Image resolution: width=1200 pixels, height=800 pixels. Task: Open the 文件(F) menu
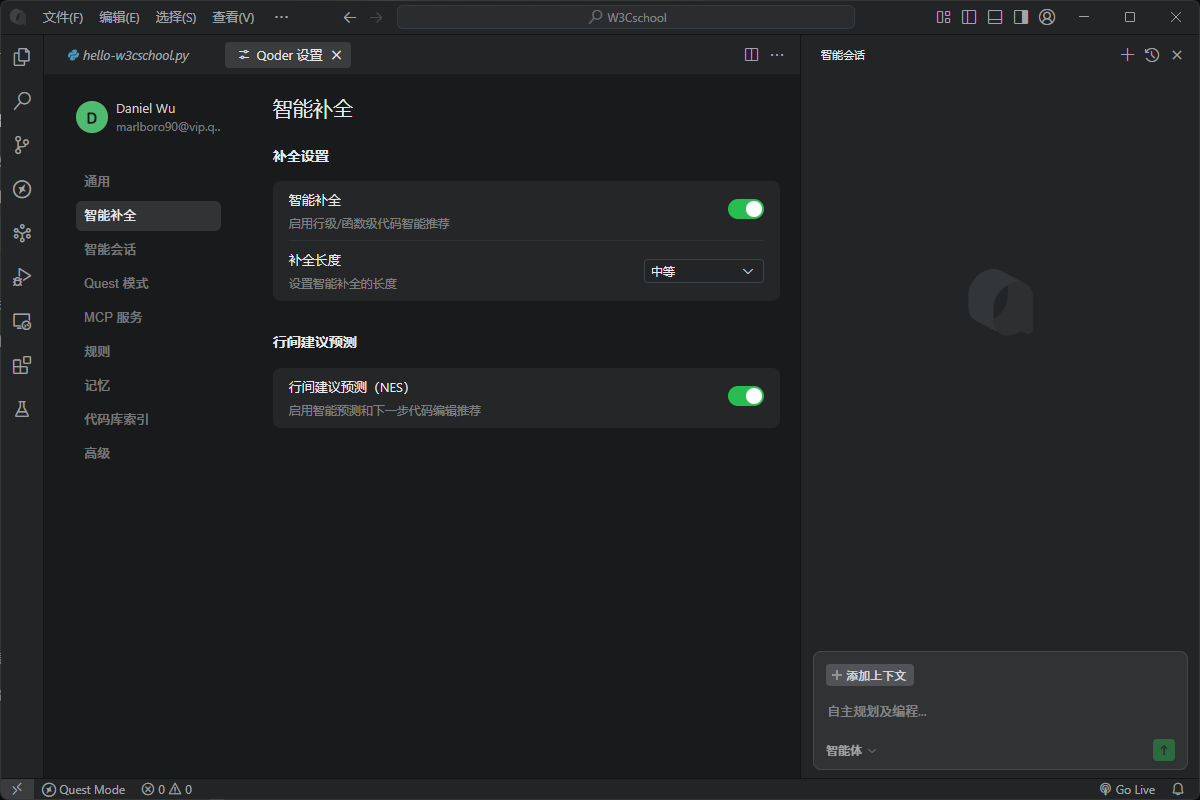click(63, 17)
